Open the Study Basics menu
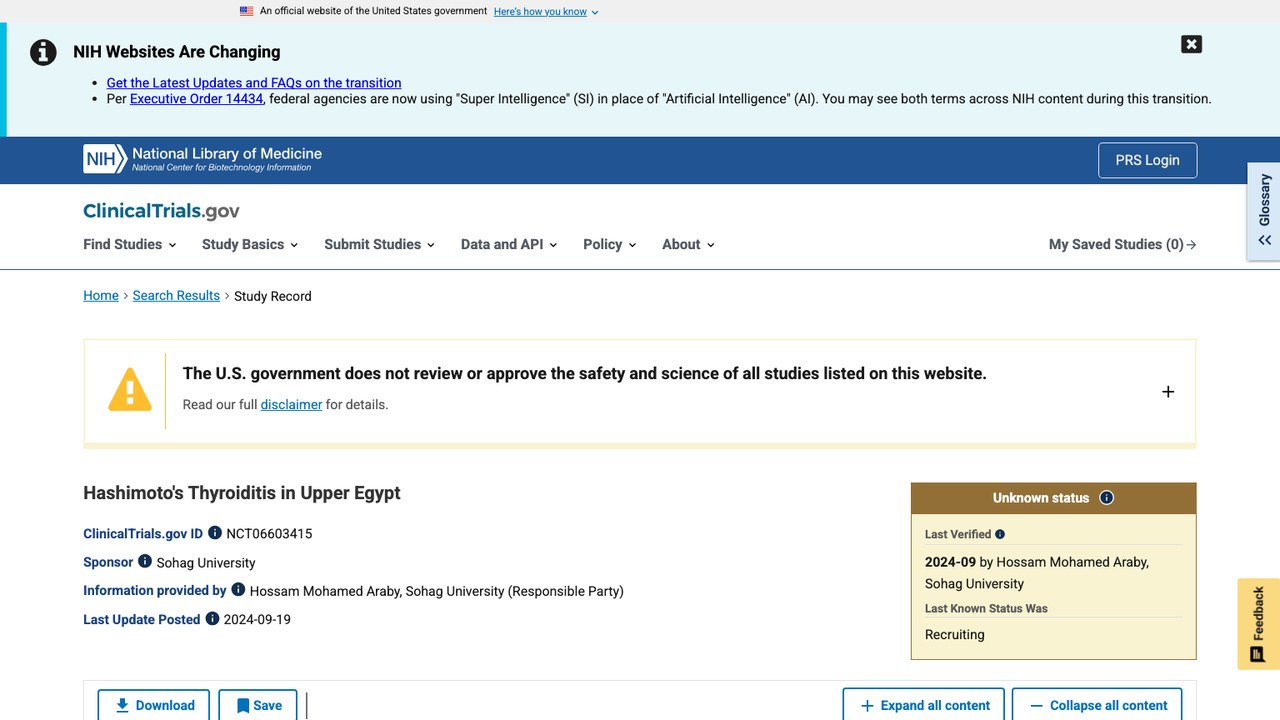This screenshot has height=720, width=1280. click(x=250, y=244)
